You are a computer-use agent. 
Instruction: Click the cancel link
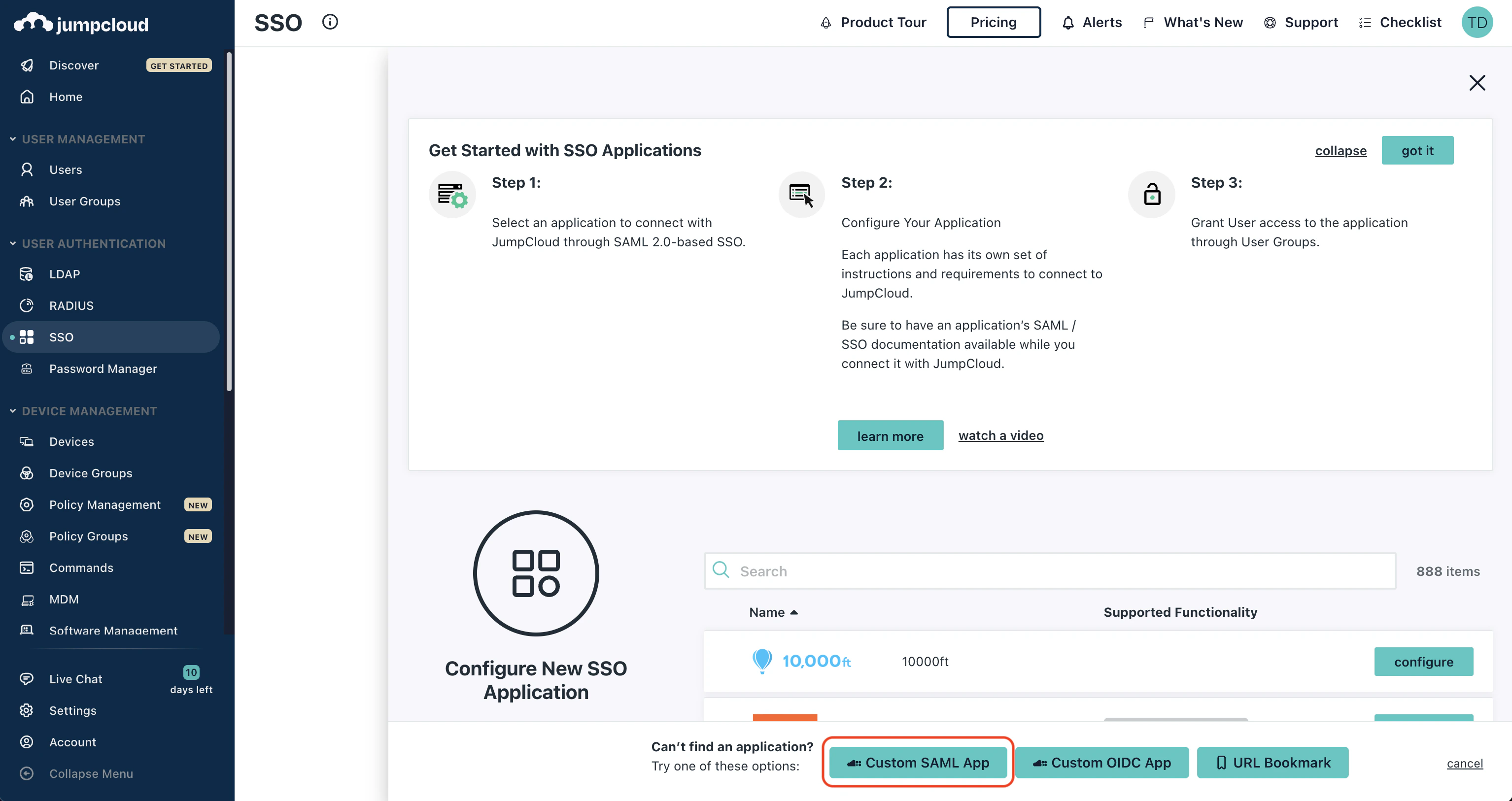(x=1465, y=763)
